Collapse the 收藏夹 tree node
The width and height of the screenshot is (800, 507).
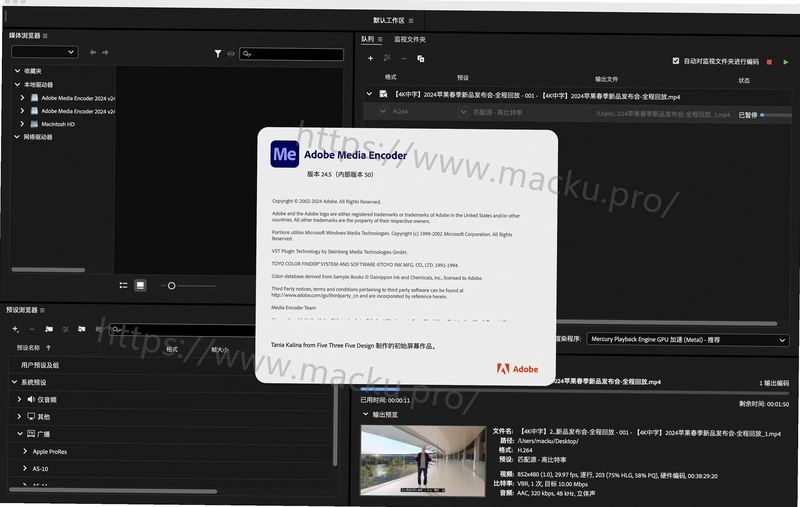(x=17, y=71)
